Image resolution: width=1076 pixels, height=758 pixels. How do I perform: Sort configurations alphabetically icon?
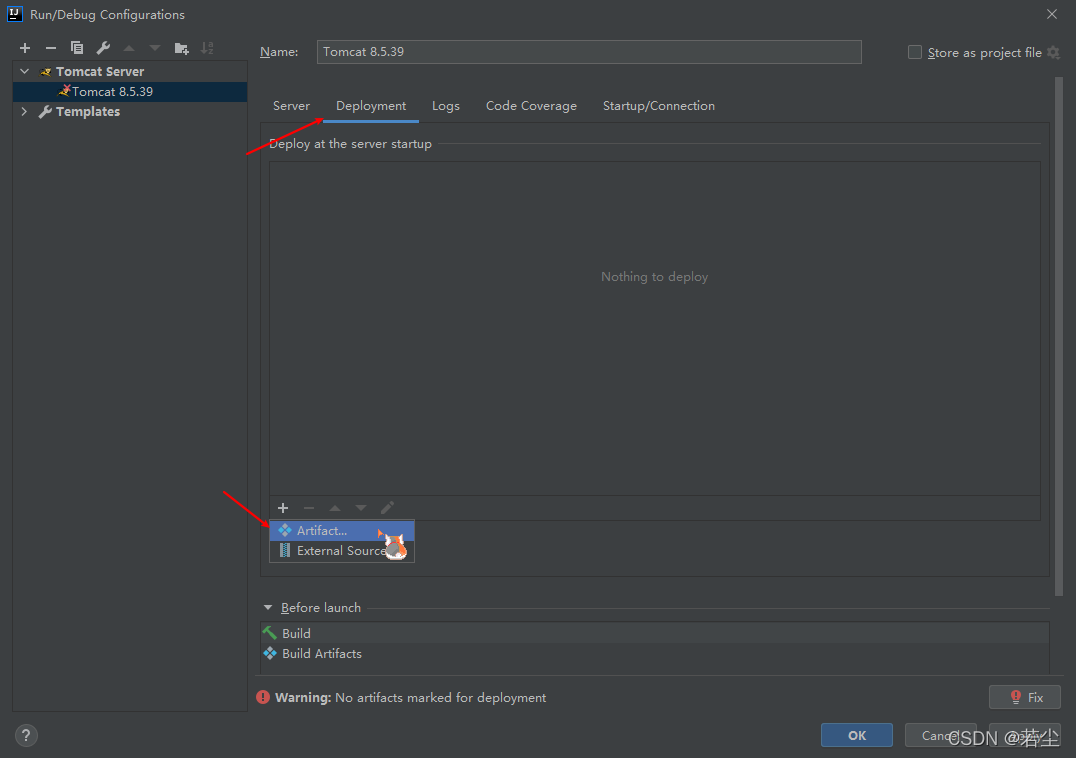[207, 48]
